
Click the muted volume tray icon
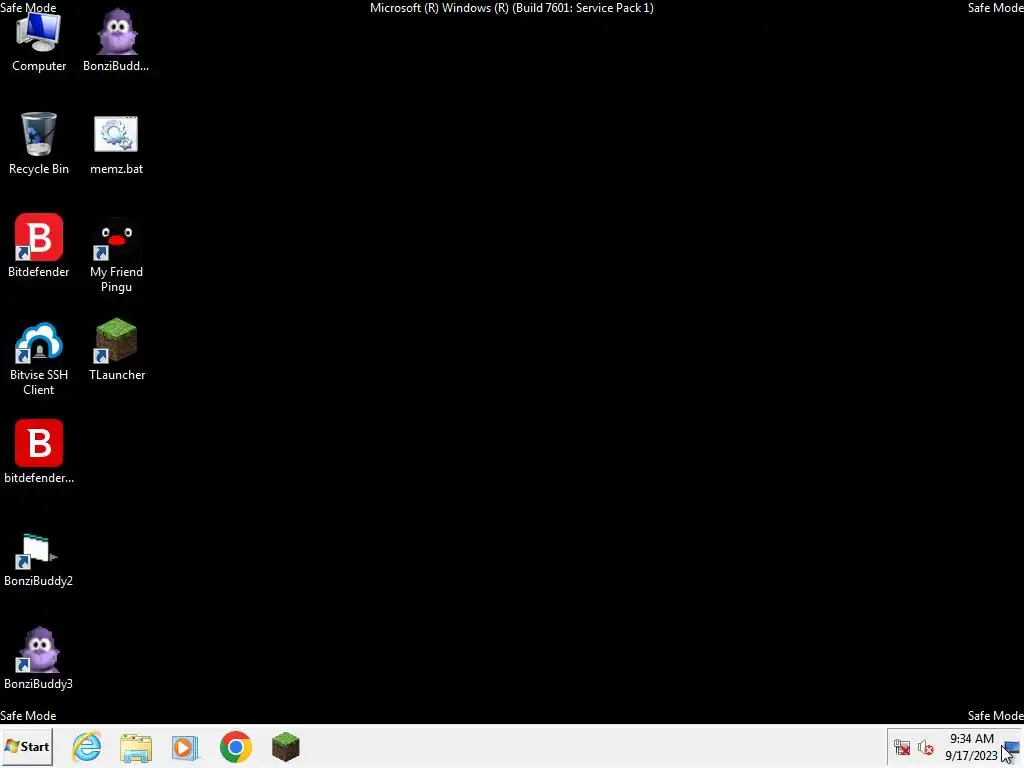click(x=925, y=747)
